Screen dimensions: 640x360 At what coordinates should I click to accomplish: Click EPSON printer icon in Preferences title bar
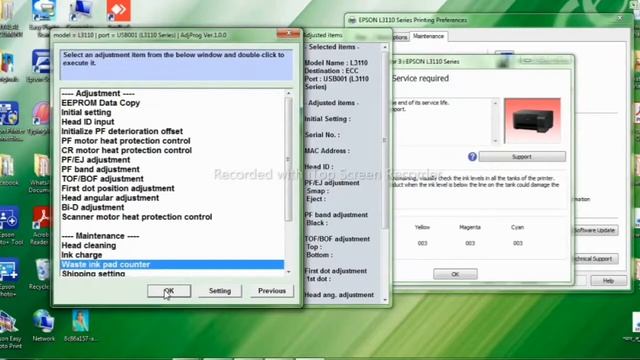[352, 20]
